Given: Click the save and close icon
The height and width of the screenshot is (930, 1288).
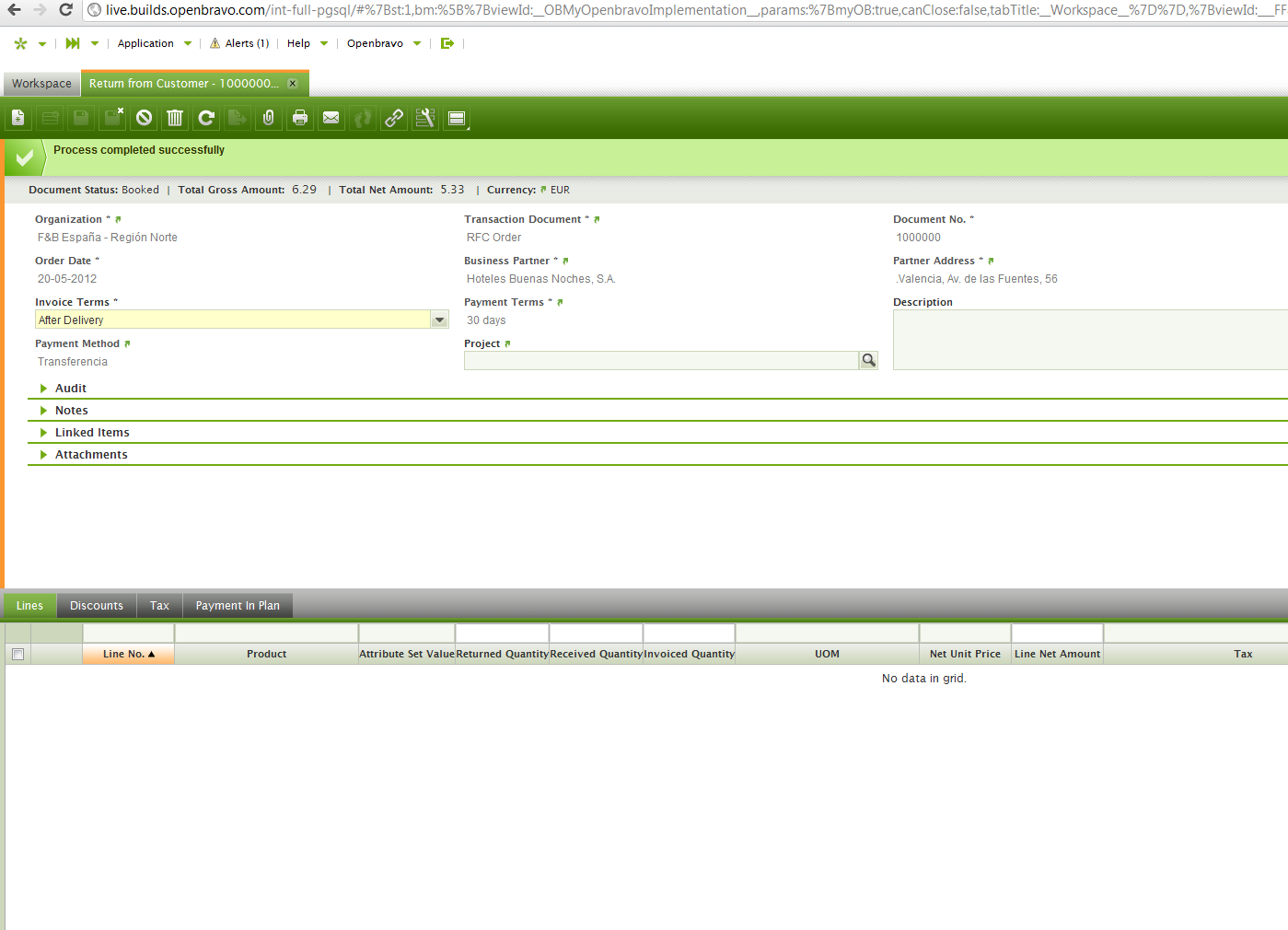Looking at the screenshot, I should point(113,118).
